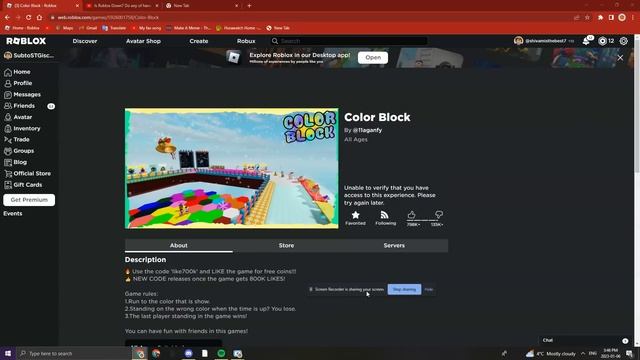
Task: Open the Chrome three-dot menu
Action: (633, 18)
